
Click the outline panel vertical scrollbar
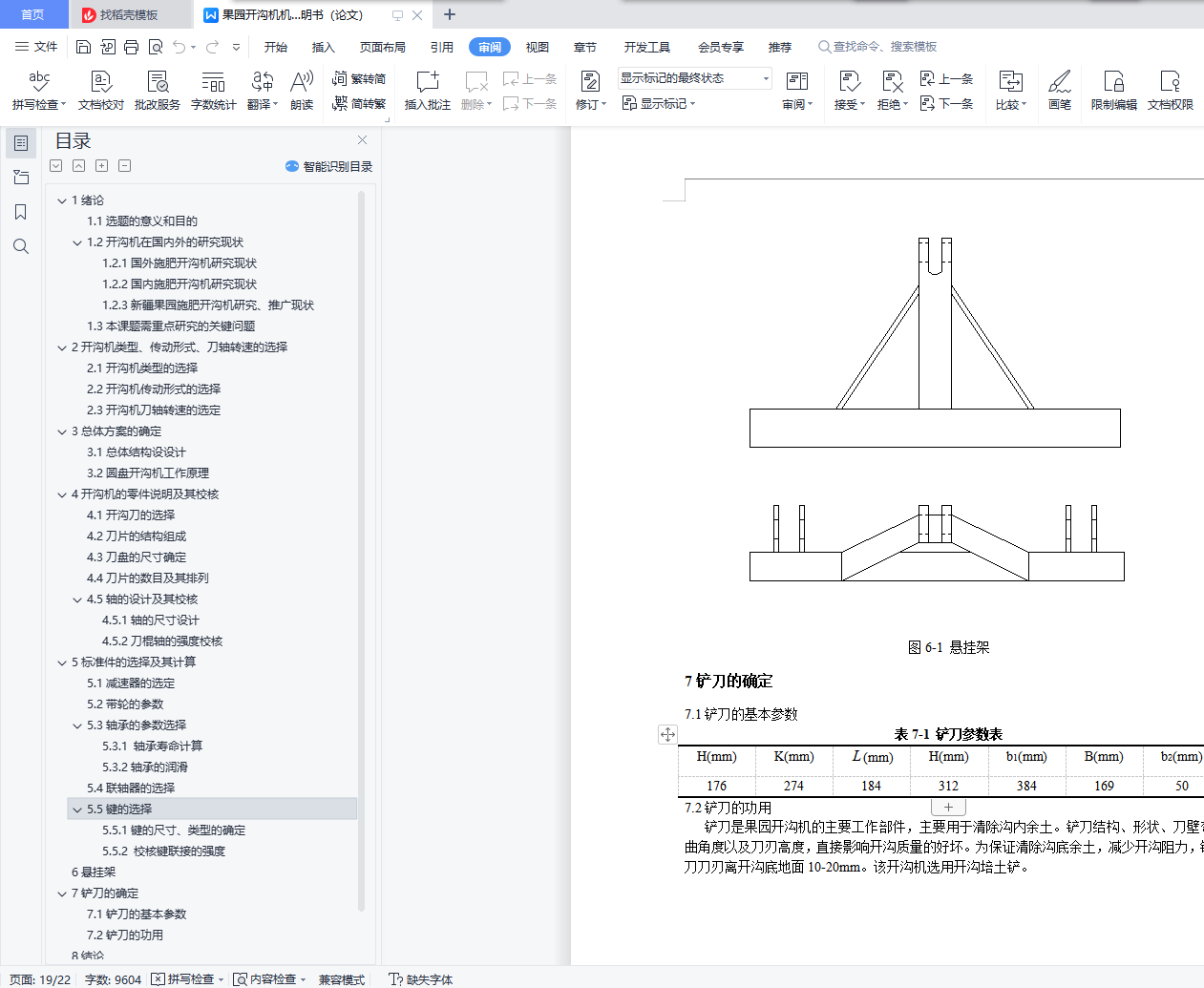tap(361, 549)
